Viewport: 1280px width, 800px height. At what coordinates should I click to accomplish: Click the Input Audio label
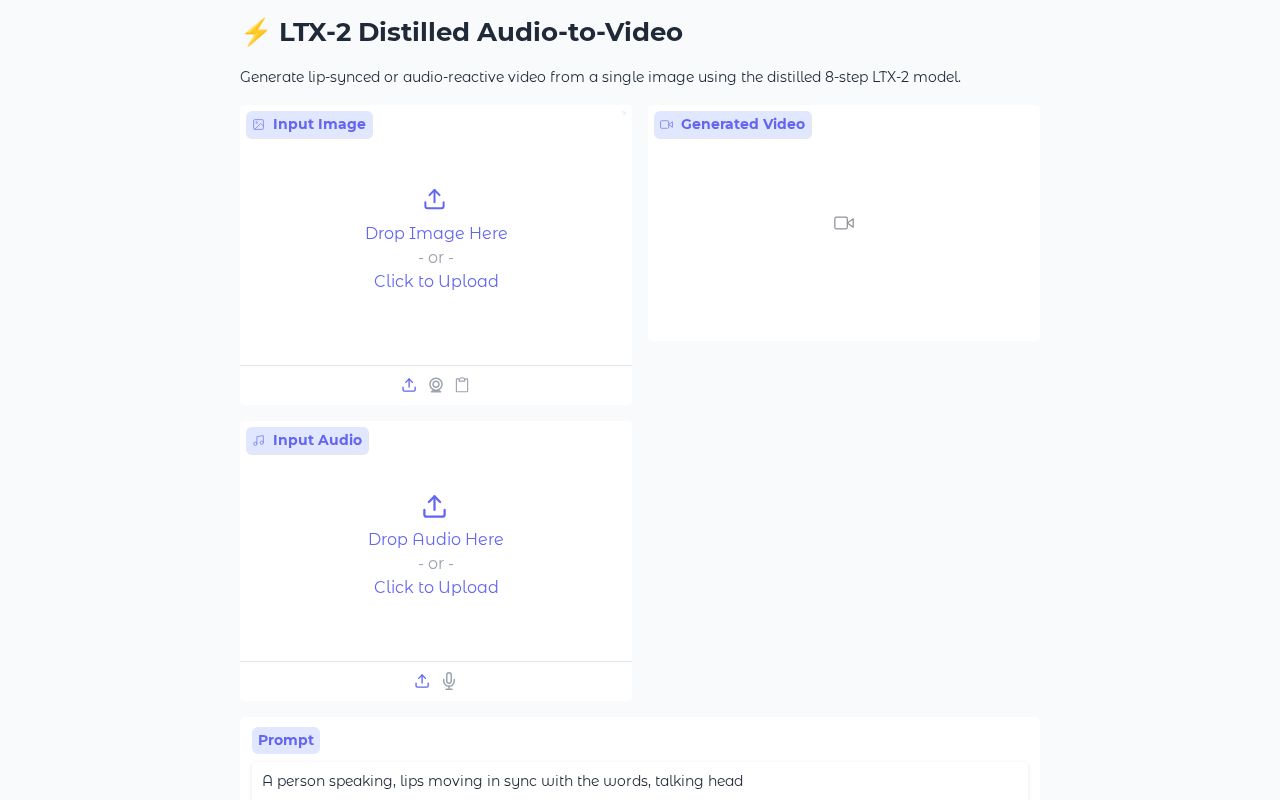click(x=307, y=441)
